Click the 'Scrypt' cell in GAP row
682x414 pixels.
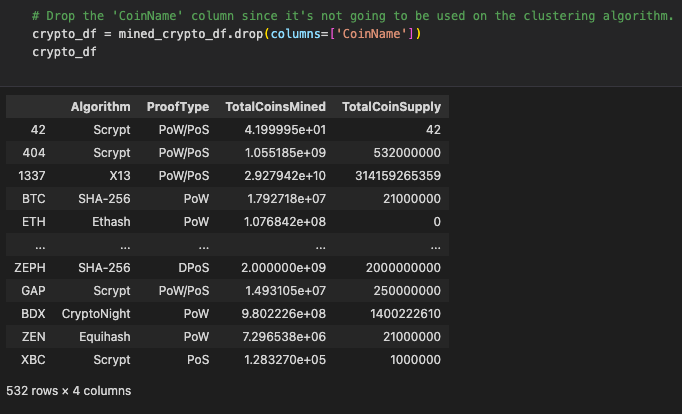(x=112, y=290)
